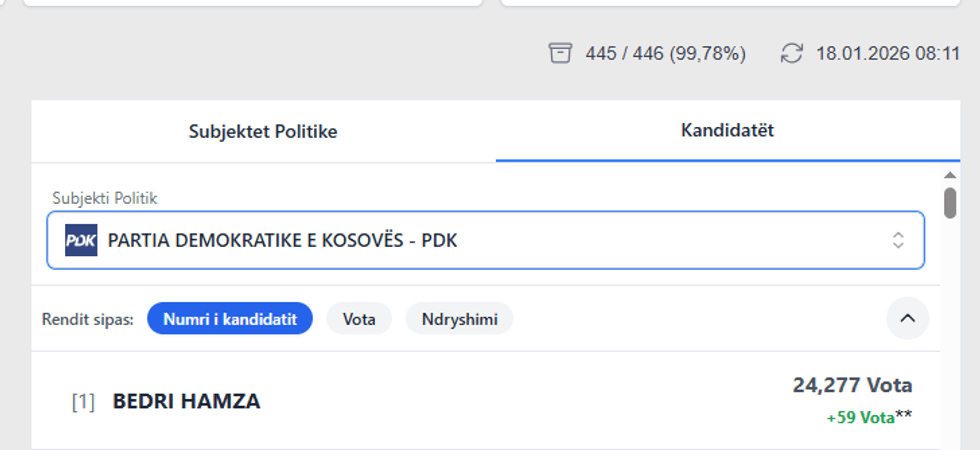Sort candidates by Ndryshimi
Image resolution: width=980 pixels, height=450 pixels.
[x=459, y=319]
